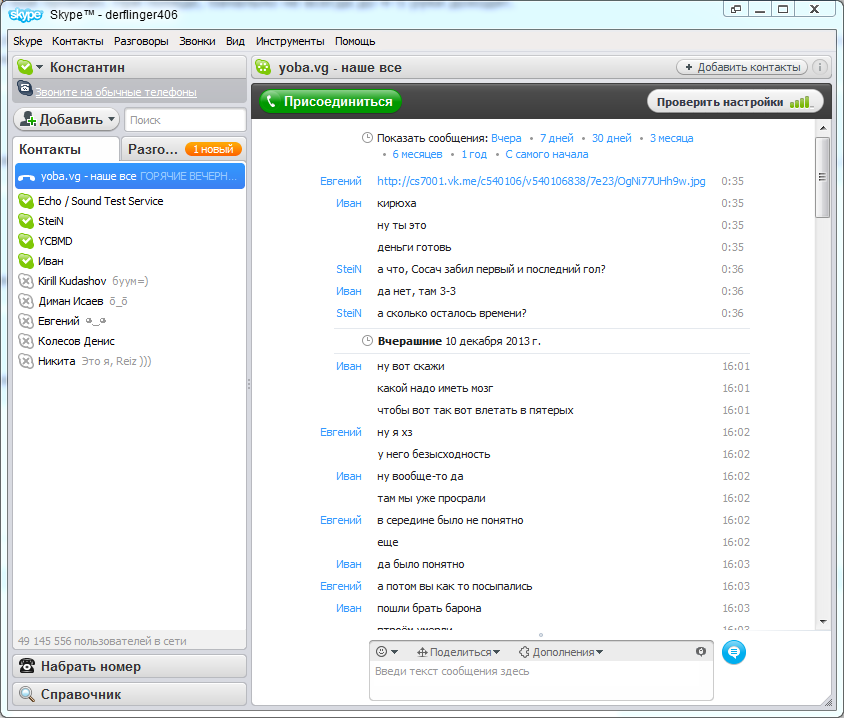Switch to the Разго... tab with 1 новый
Image resolution: width=844 pixels, height=718 pixels.
(x=184, y=150)
